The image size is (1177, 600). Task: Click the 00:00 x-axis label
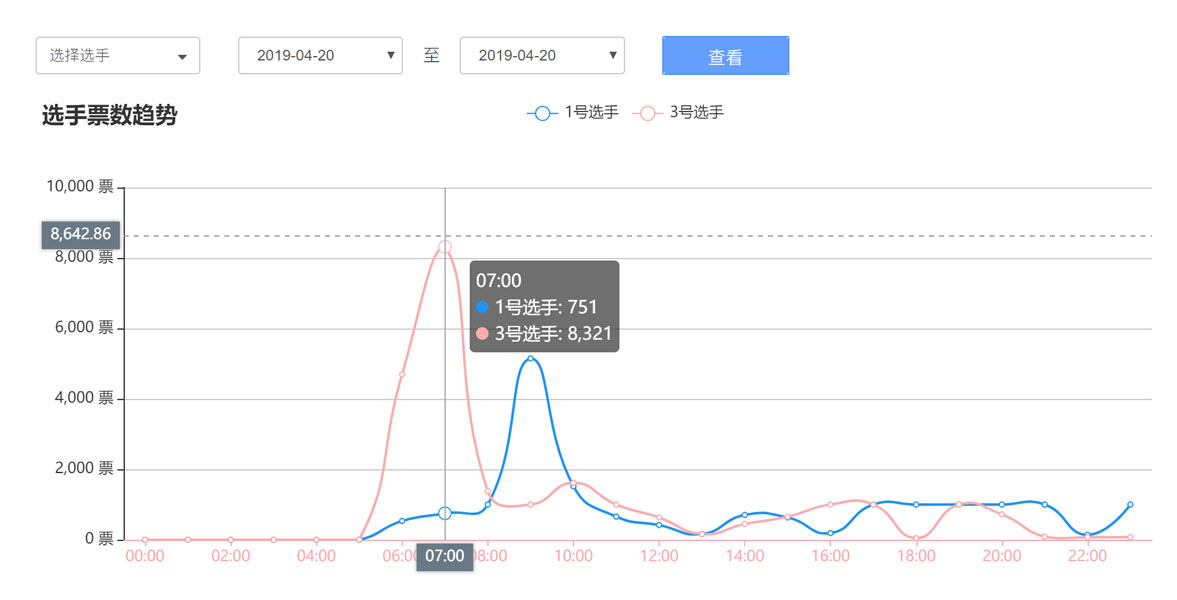pos(145,556)
